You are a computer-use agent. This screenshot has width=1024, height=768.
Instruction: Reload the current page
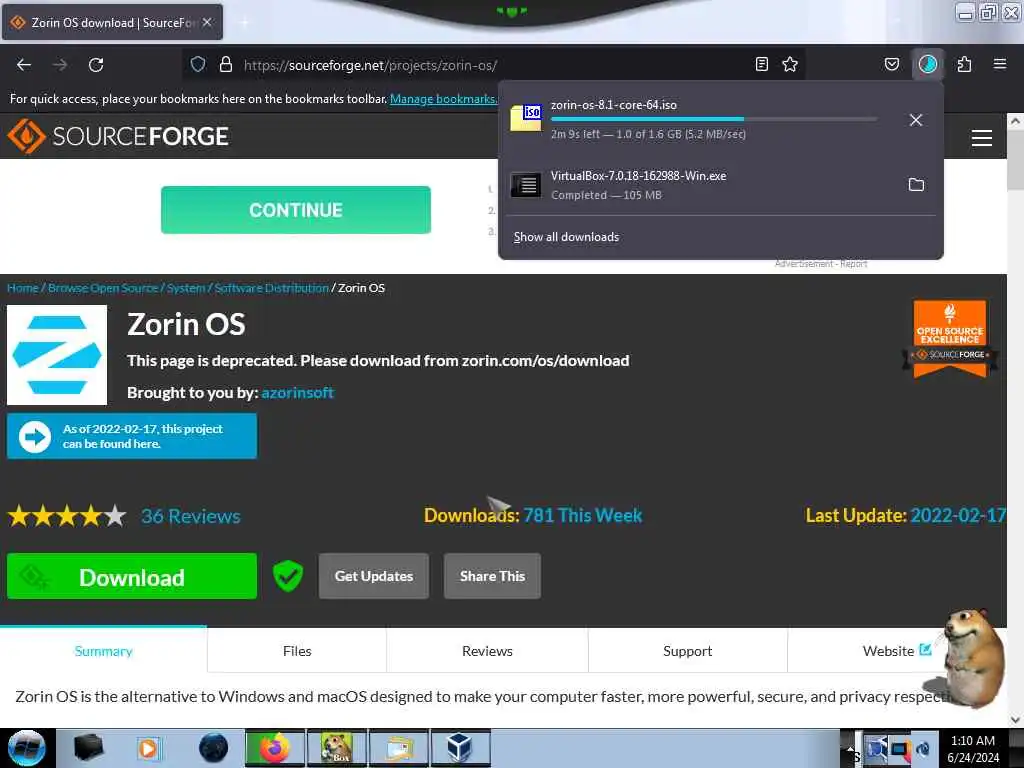pos(96,65)
